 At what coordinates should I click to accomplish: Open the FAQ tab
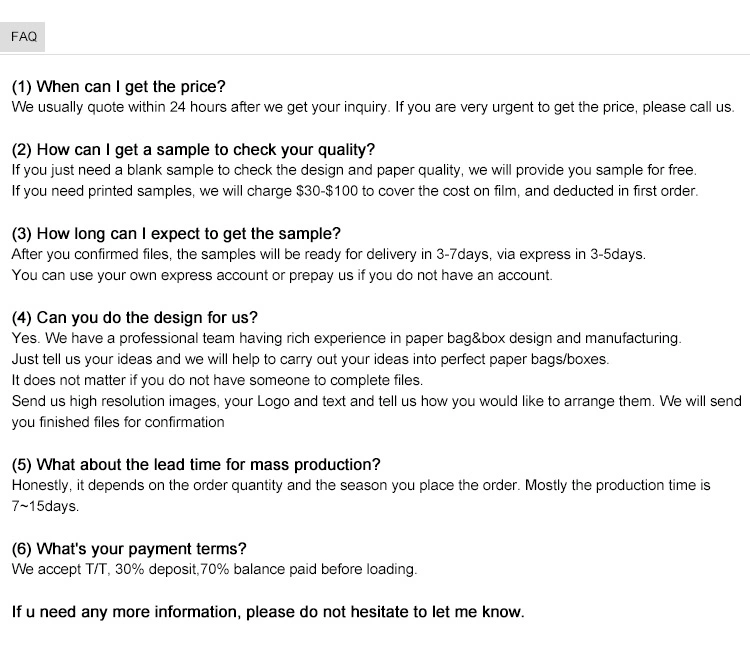(24, 37)
